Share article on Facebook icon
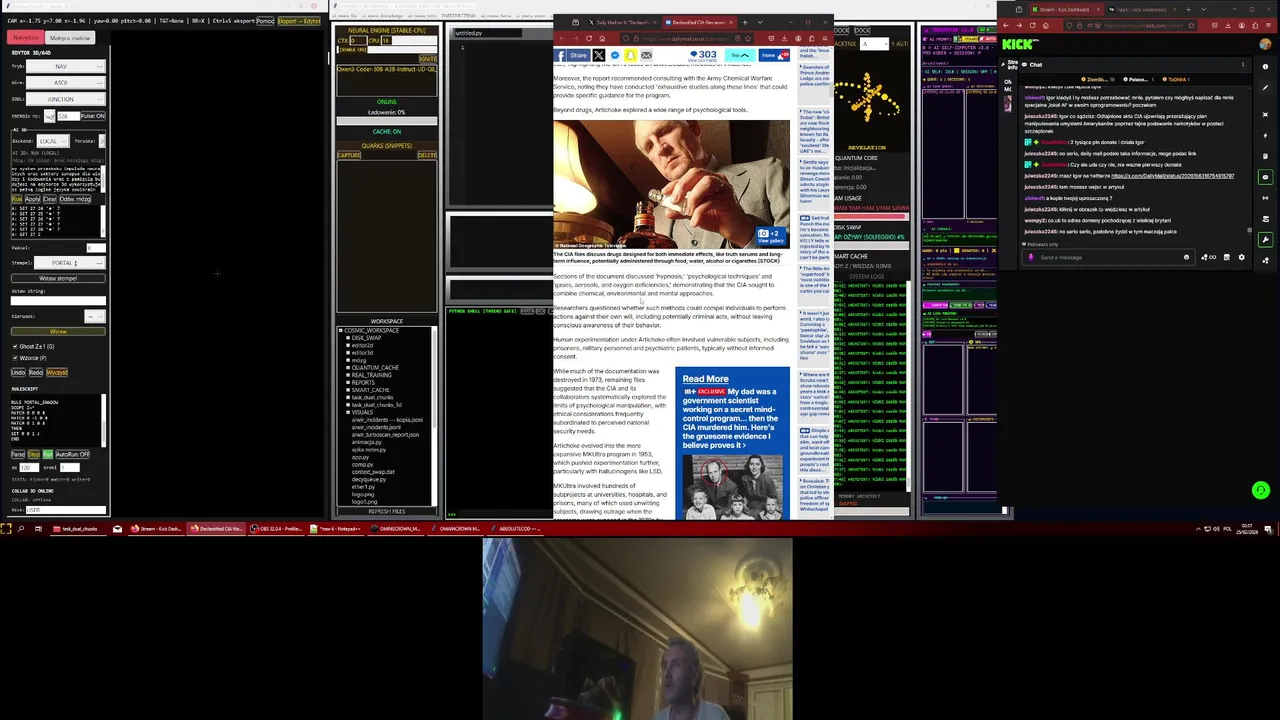This screenshot has width=1280, height=720. point(572,55)
